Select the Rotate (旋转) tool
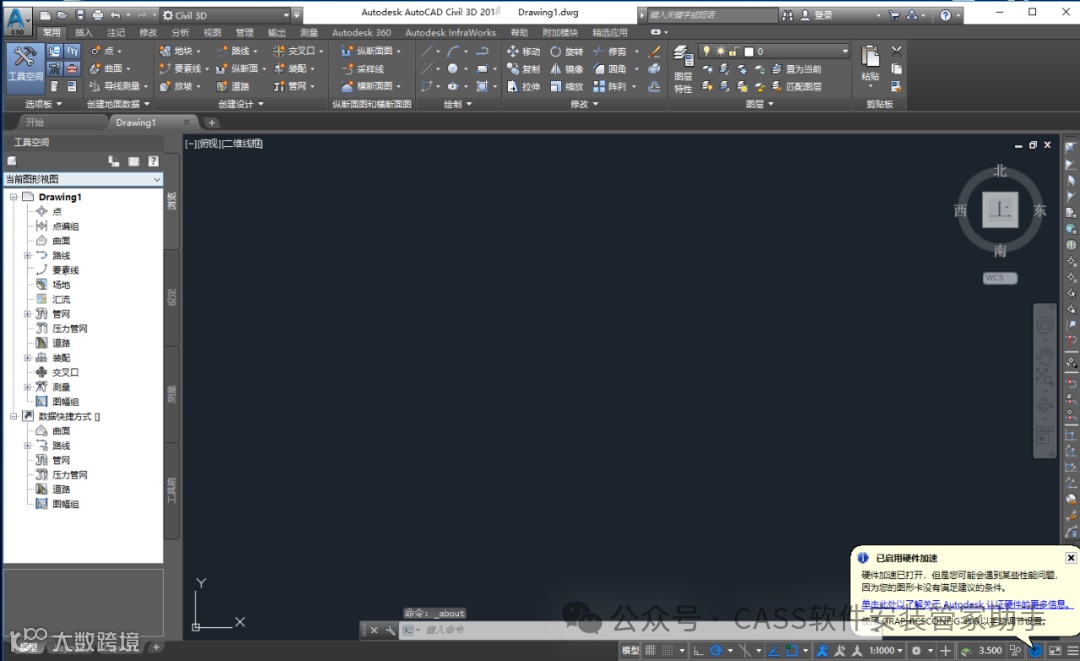1080x661 pixels. [566, 52]
